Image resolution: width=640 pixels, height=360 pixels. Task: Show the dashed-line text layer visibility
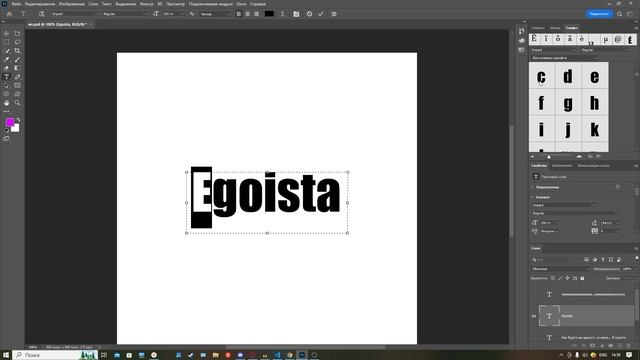[533, 294]
